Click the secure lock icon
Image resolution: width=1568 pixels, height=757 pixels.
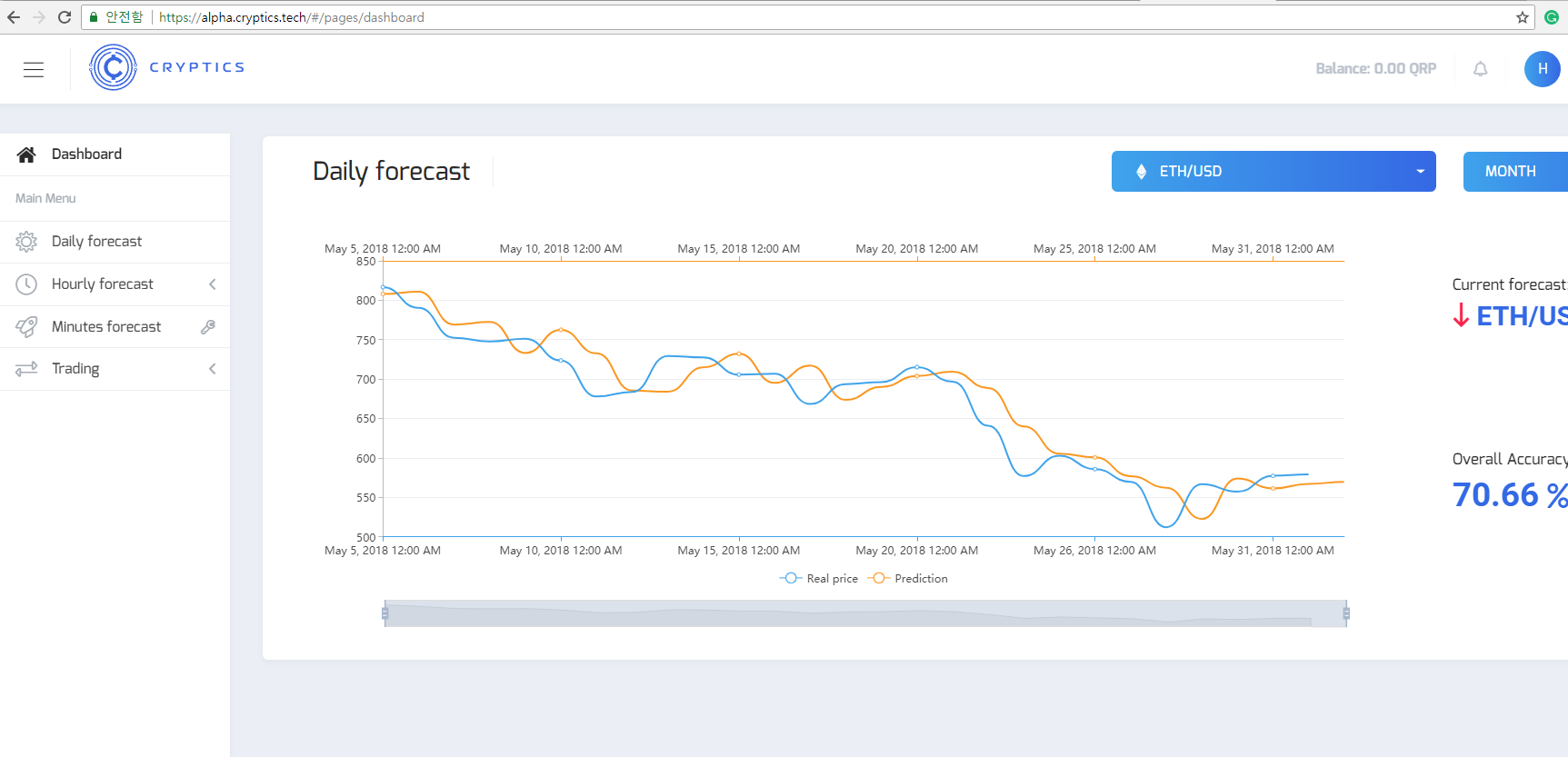tap(94, 17)
